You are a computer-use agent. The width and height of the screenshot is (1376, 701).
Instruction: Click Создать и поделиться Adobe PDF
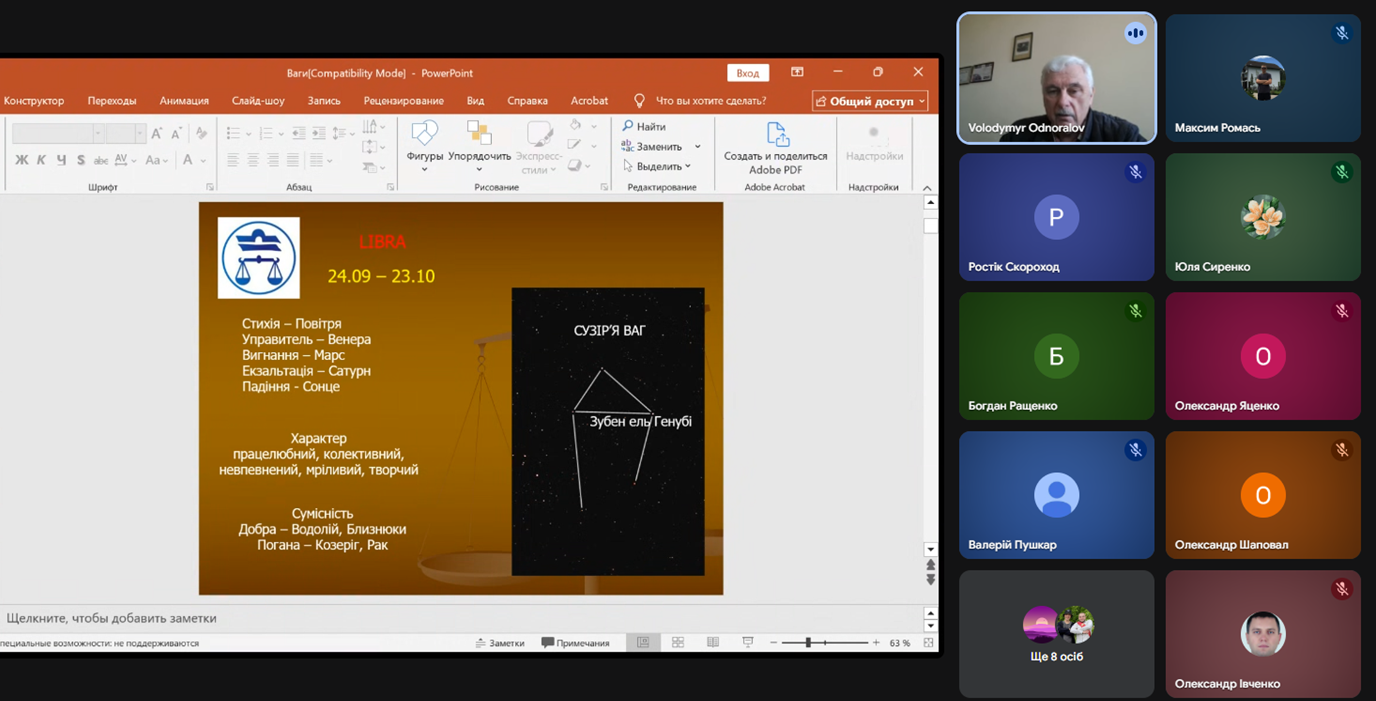pos(776,147)
